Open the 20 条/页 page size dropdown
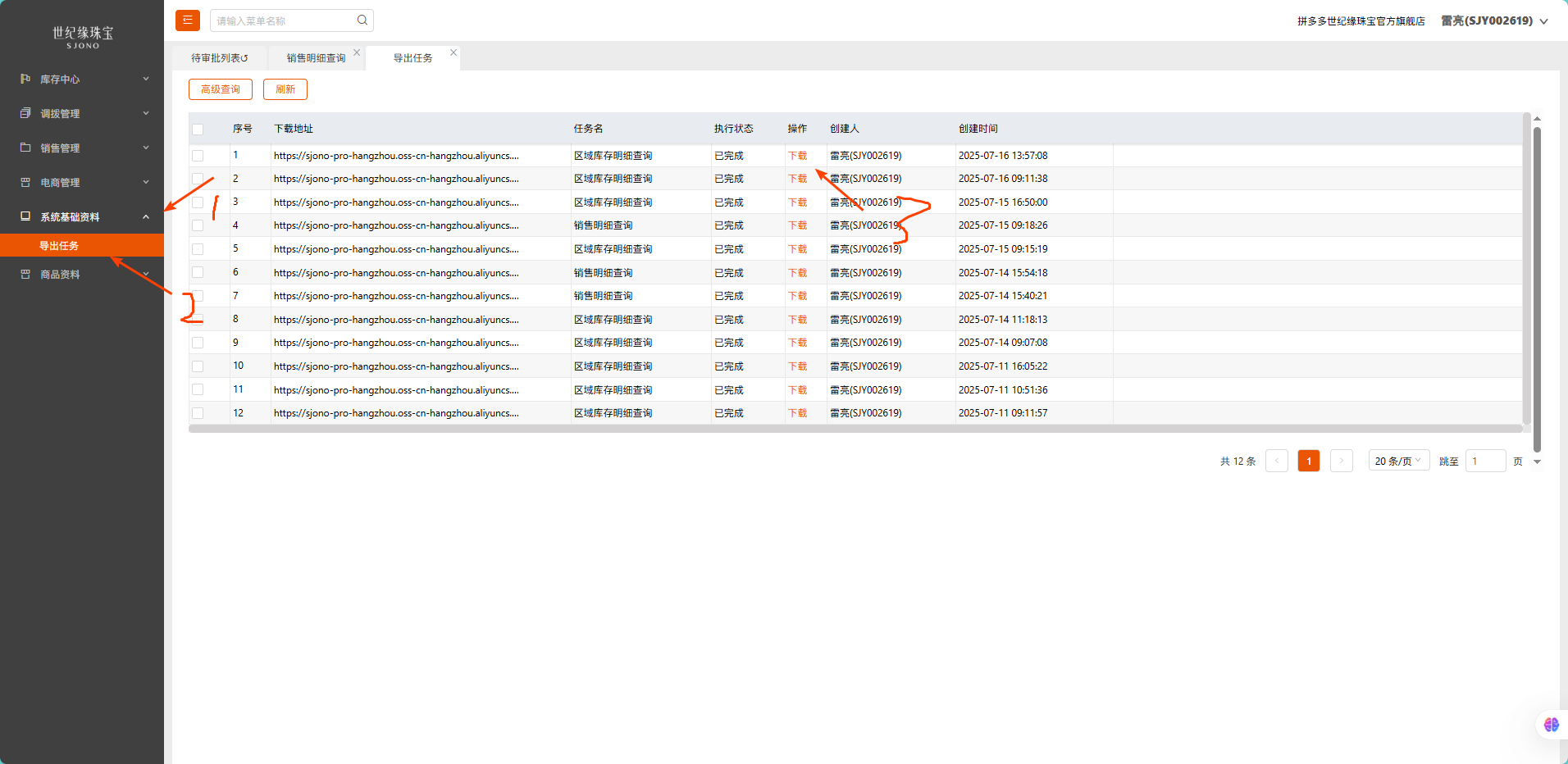The height and width of the screenshot is (764, 1568). [x=1398, y=461]
